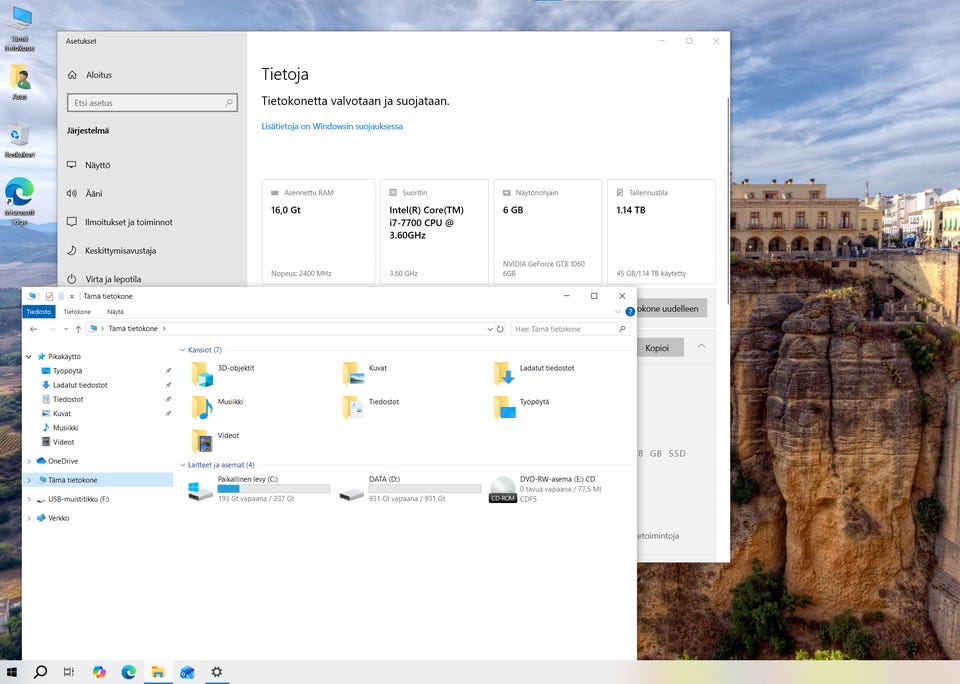The image size is (960, 684).
Task: Open the address bar history dropdown
Action: (x=489, y=329)
